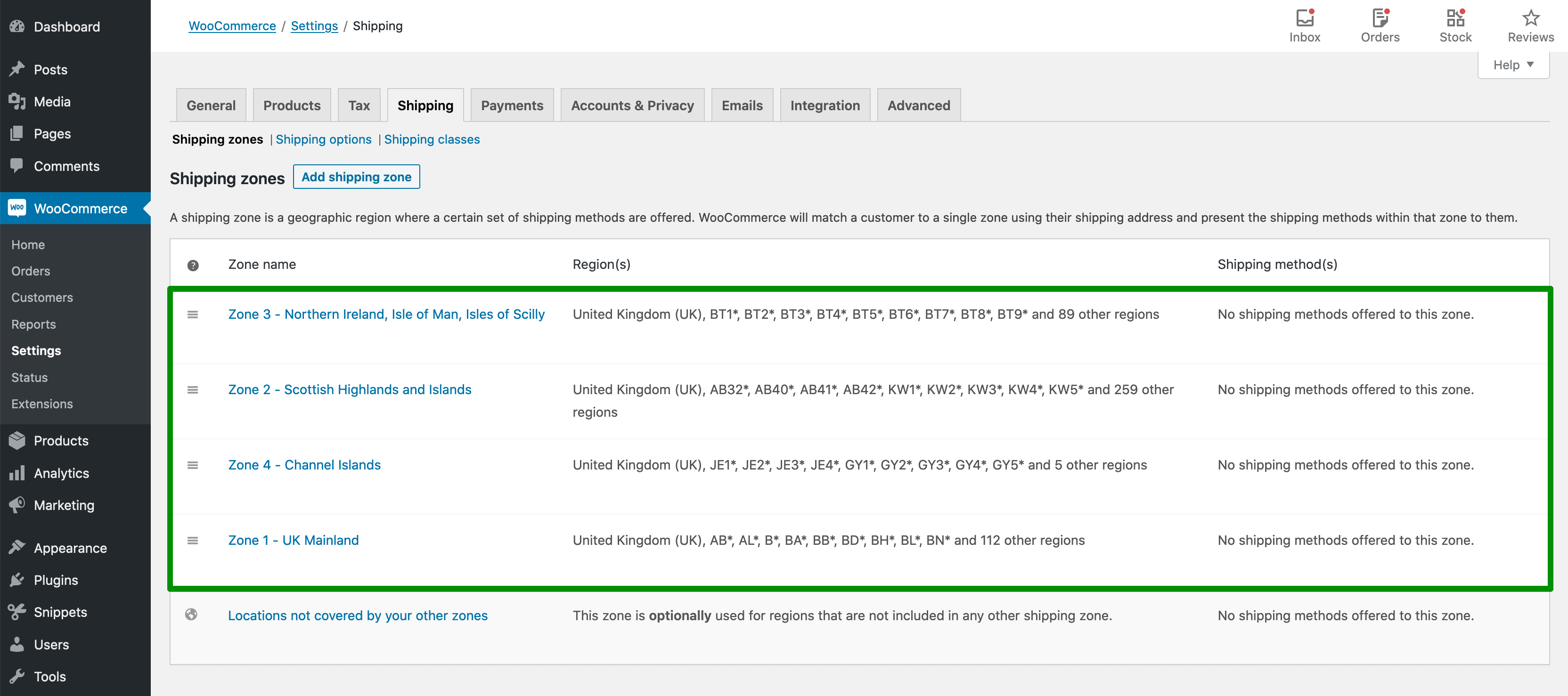Click the drag handle for Zone 4 row
The width and height of the screenshot is (1568, 696).
coord(192,465)
